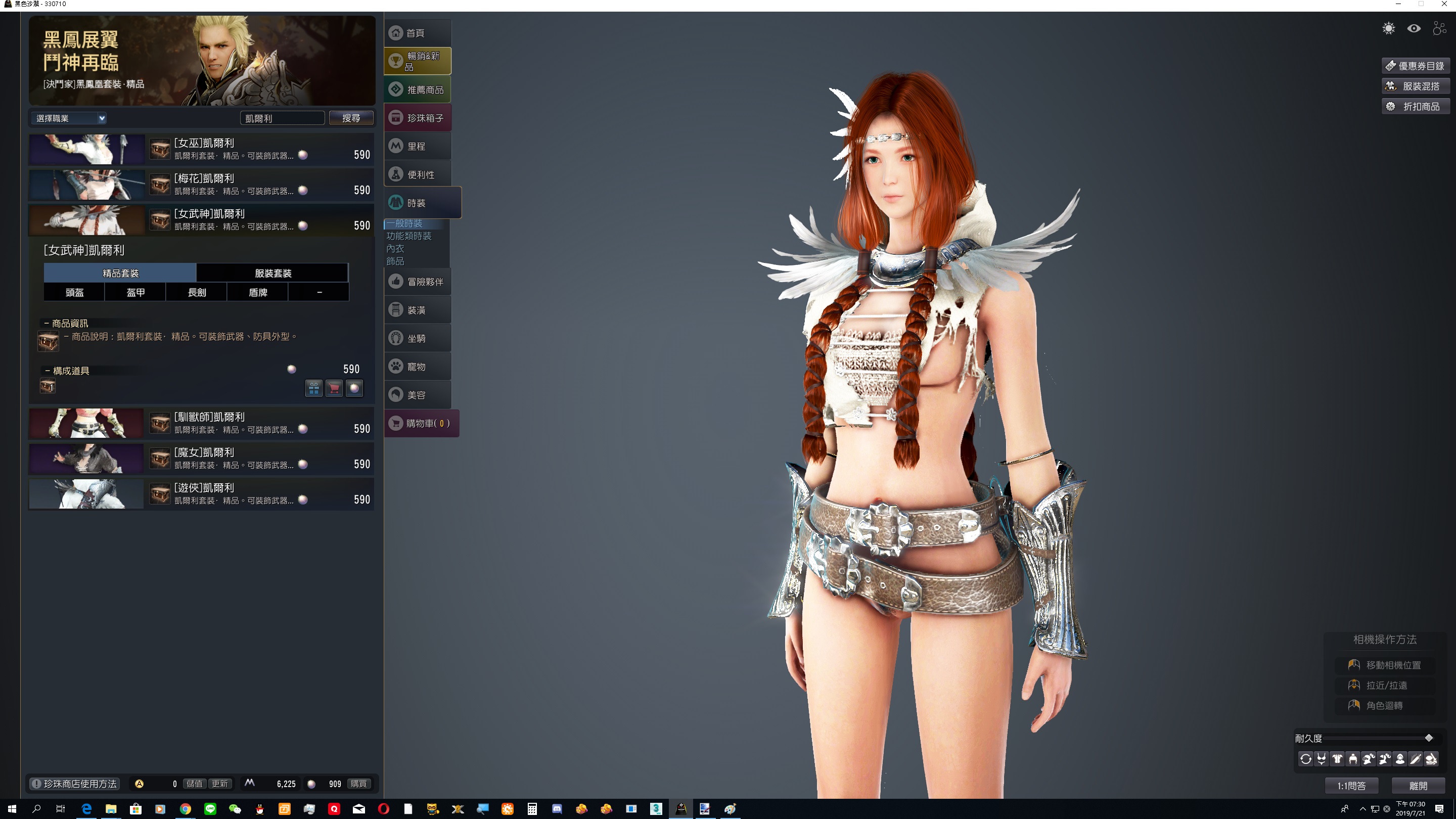The height and width of the screenshot is (819, 1456).
Task: Reset the preview with the circular arrows icon
Action: tap(1306, 759)
